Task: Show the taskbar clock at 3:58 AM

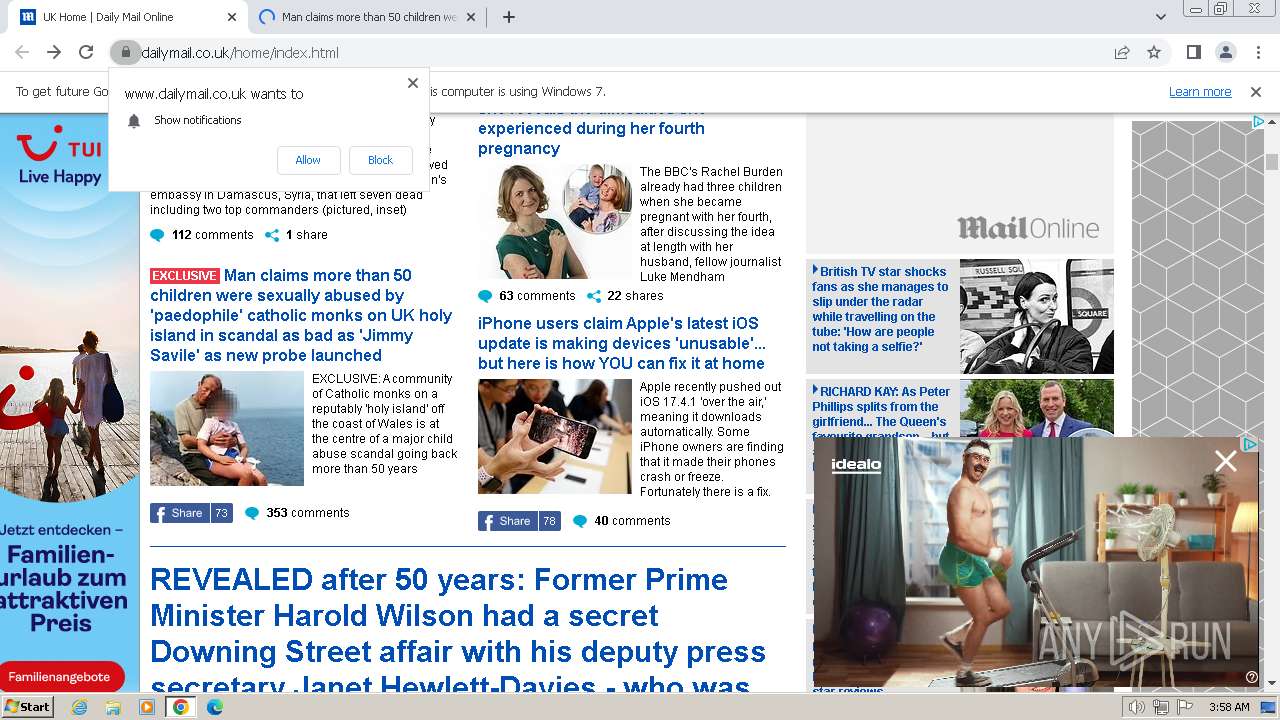Action: (1229, 707)
